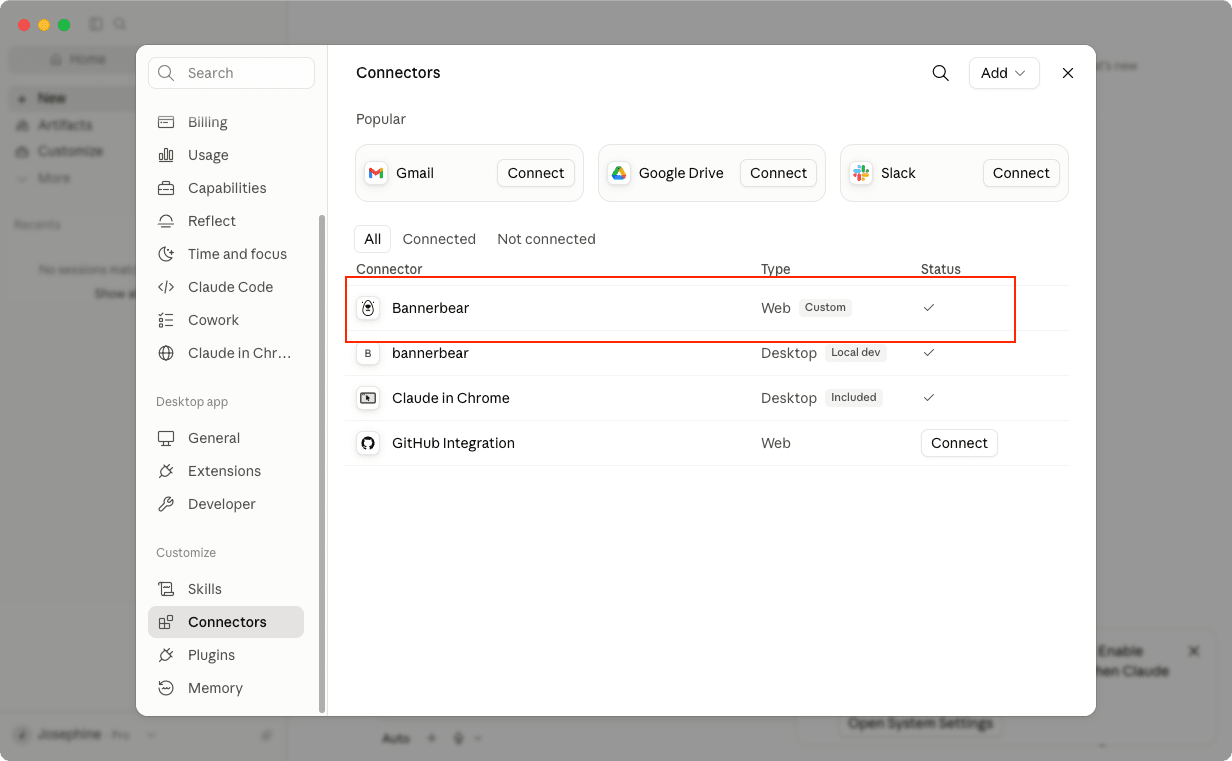Screen dimensions: 1232x761
Task: Open the Josephine account menu at bottom left
Action: coord(85,734)
